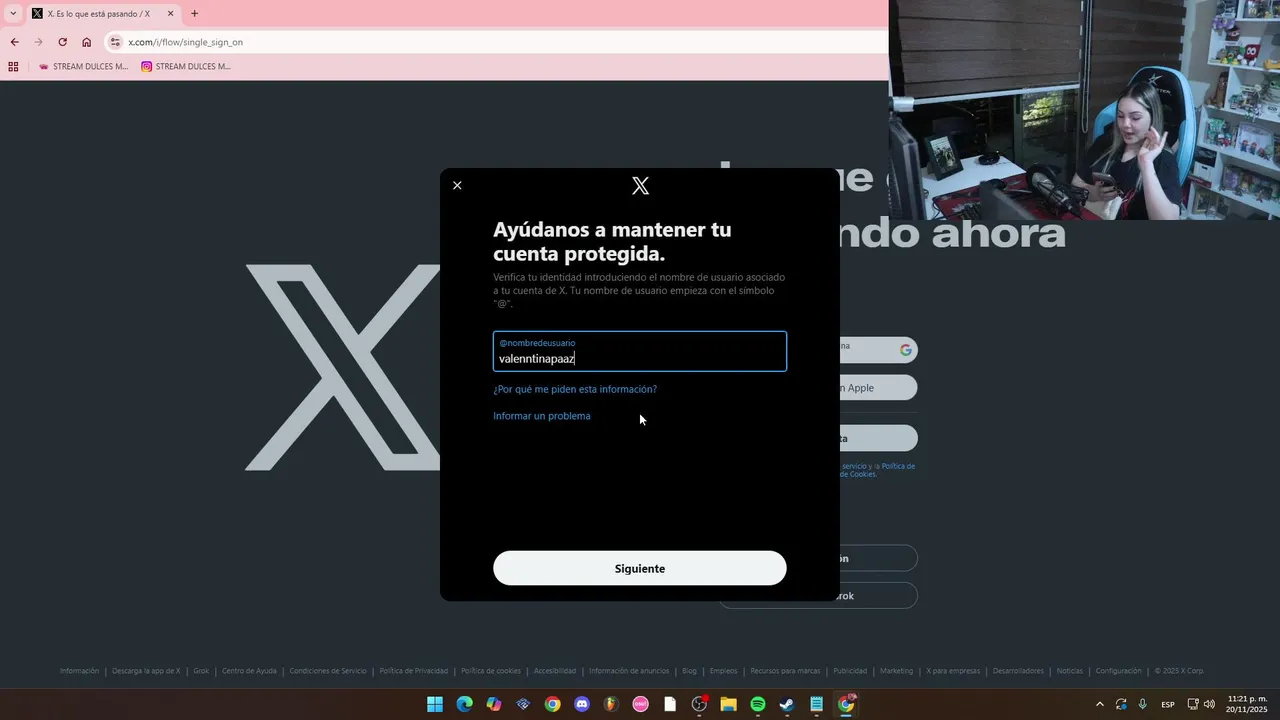Image resolution: width=1280 pixels, height=720 pixels.
Task: Open Notepad from taskbar
Action: click(816, 704)
